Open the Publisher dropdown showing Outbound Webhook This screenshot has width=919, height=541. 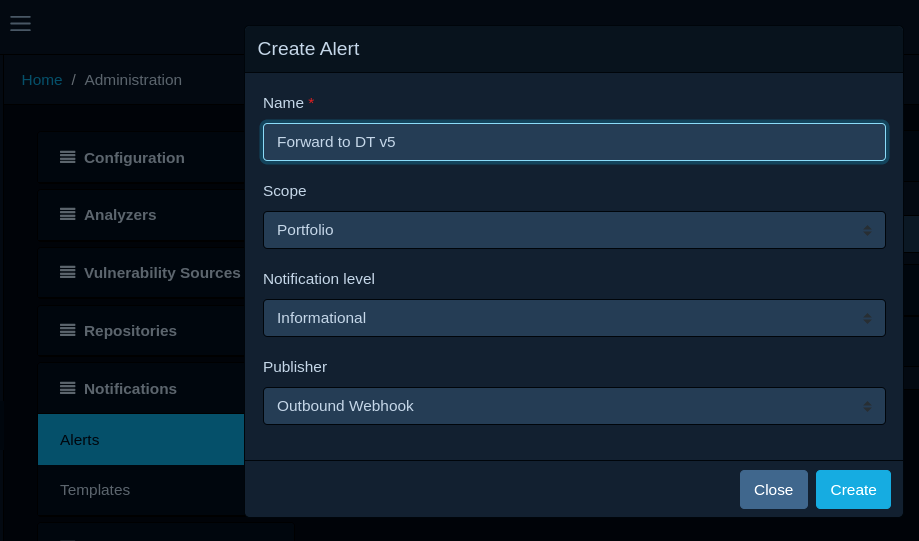click(x=574, y=406)
